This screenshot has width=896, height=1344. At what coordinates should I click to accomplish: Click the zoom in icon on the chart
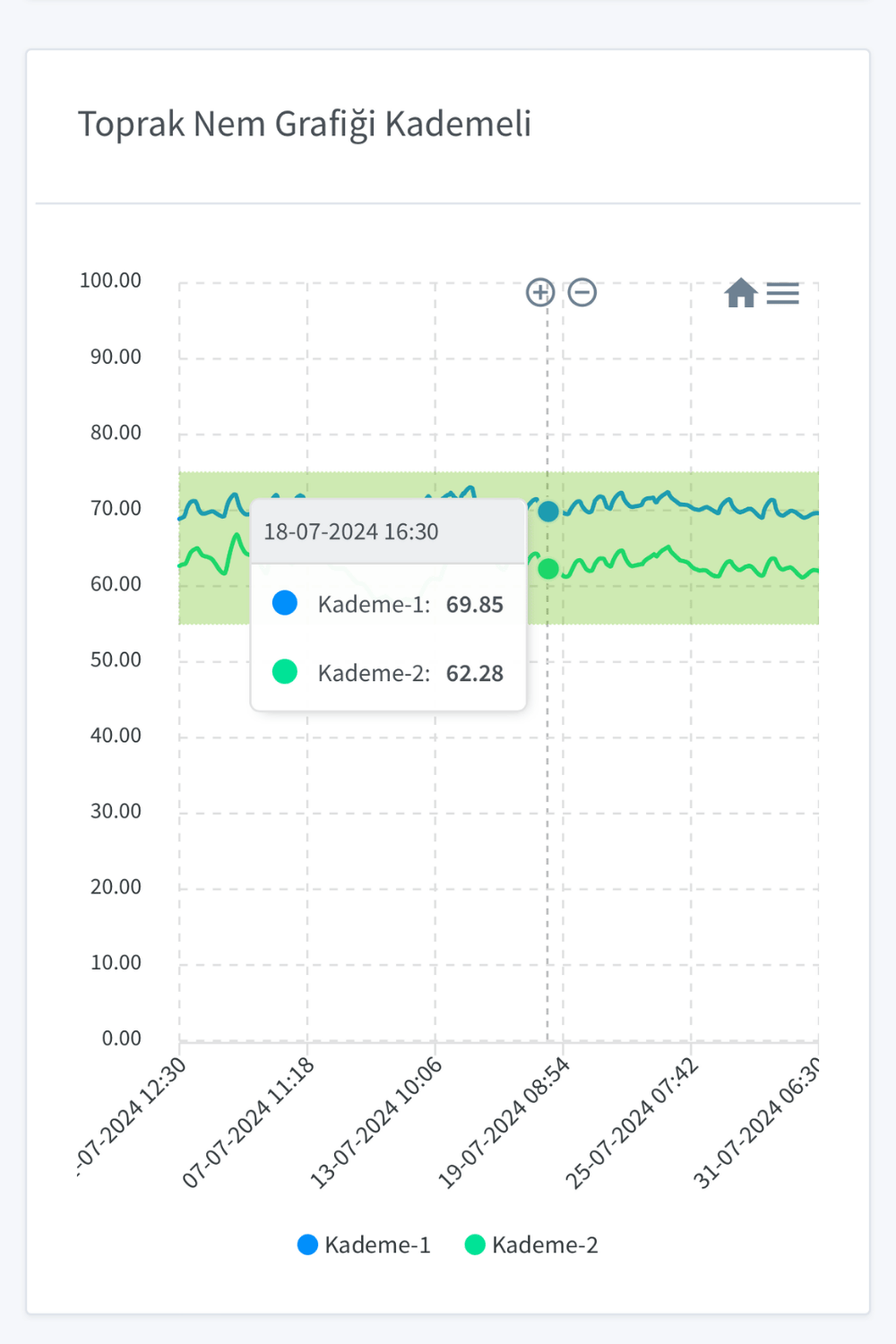coord(540,293)
